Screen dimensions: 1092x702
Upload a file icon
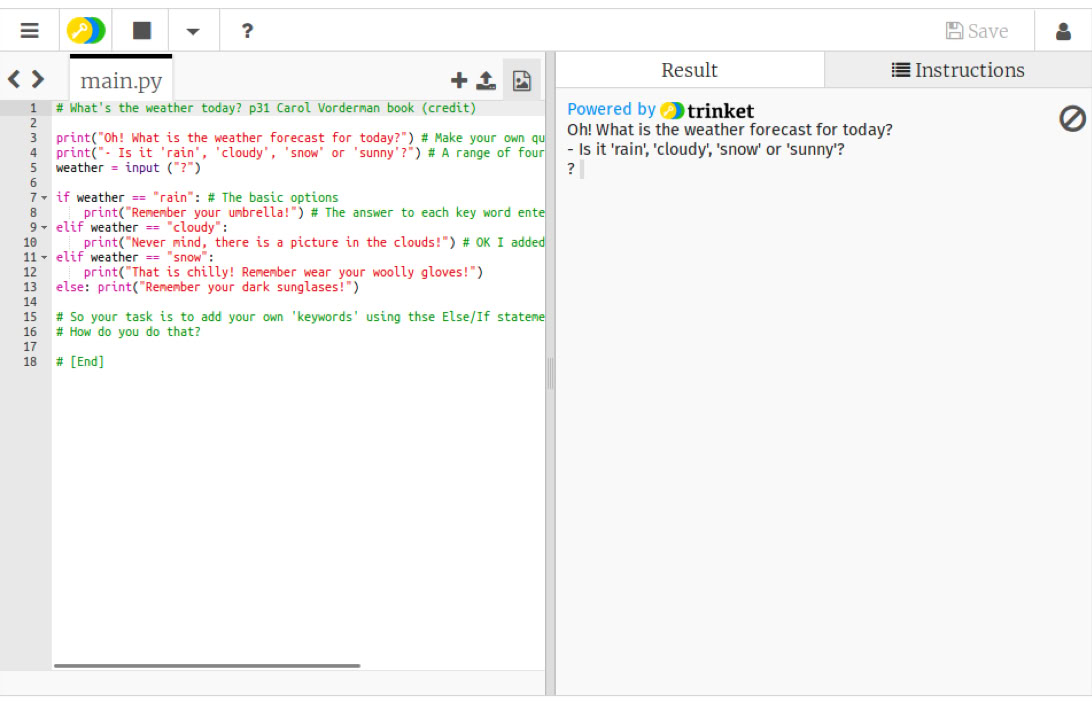click(485, 81)
